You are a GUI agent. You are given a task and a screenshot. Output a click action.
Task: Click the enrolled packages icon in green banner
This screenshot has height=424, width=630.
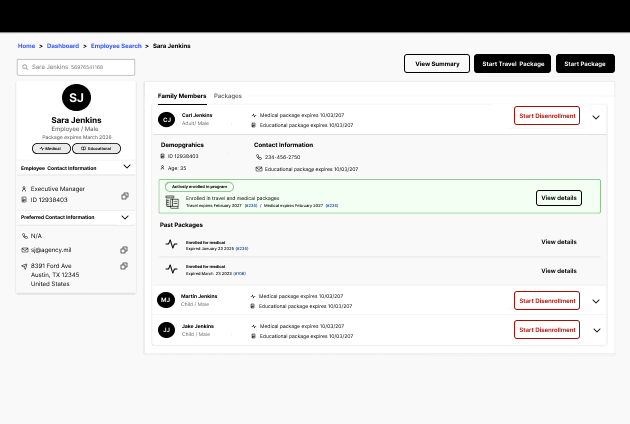tap(172, 201)
